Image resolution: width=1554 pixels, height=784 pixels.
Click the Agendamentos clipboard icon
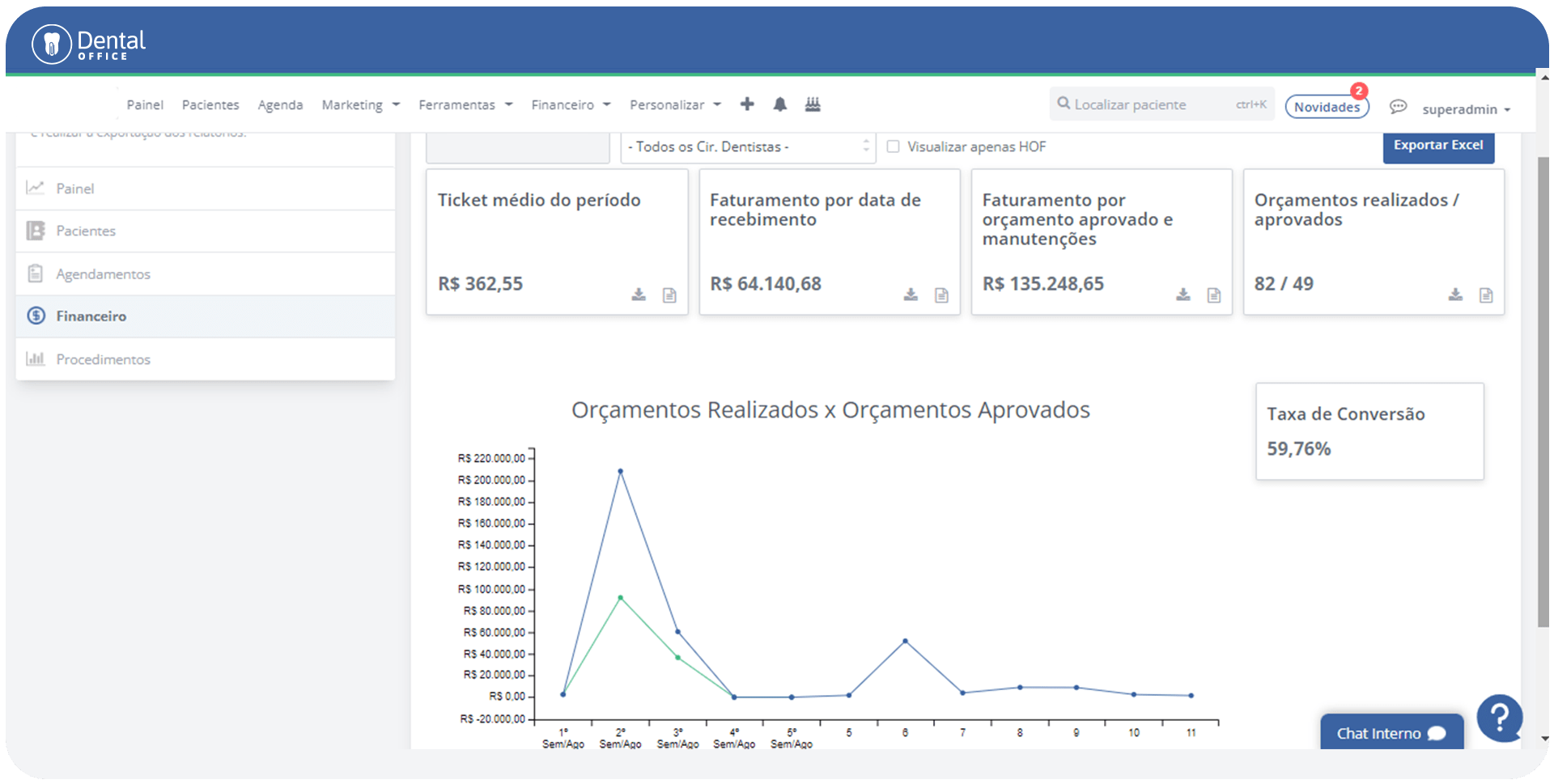35,273
